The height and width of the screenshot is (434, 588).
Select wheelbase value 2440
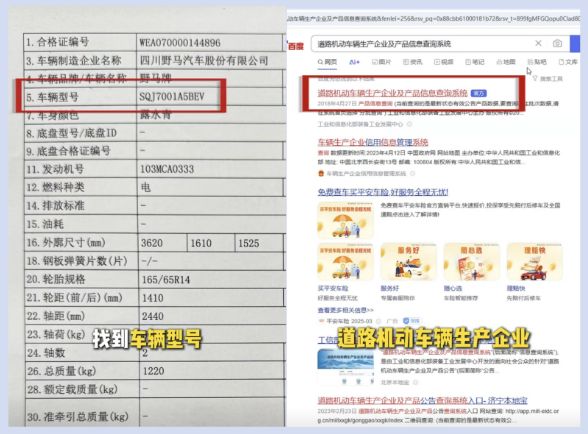[153, 316]
